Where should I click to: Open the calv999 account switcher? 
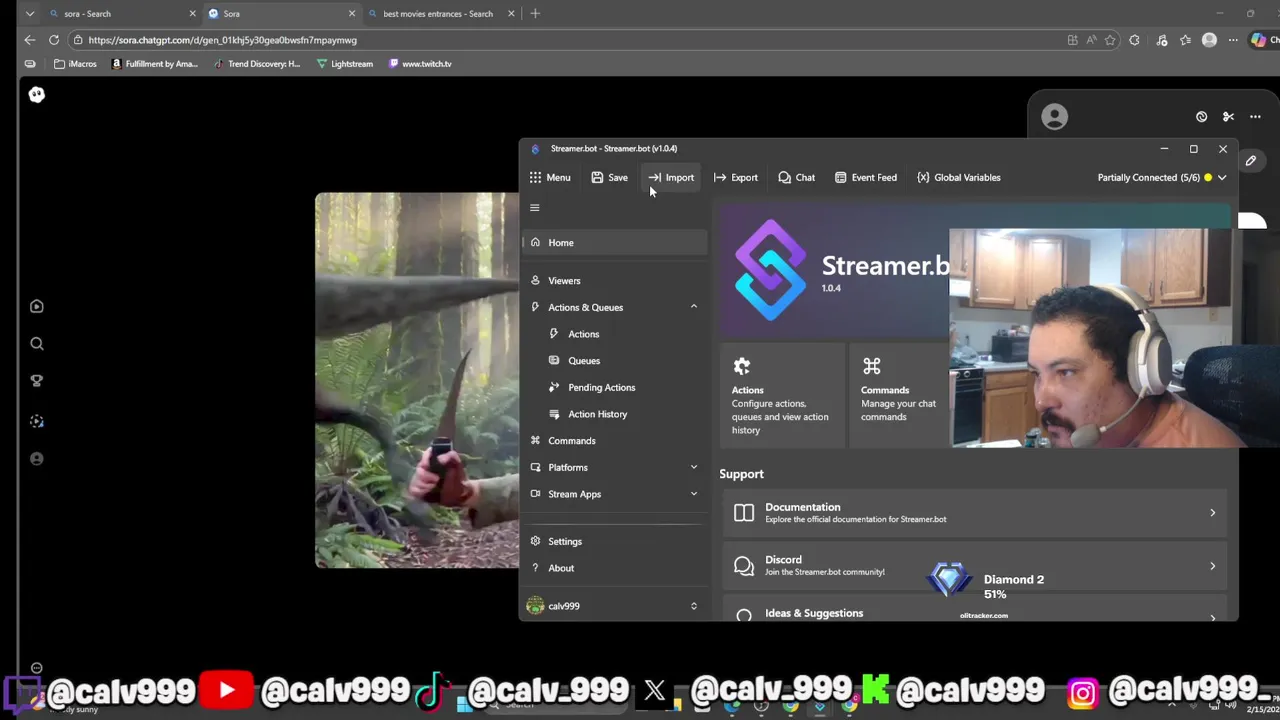point(615,606)
